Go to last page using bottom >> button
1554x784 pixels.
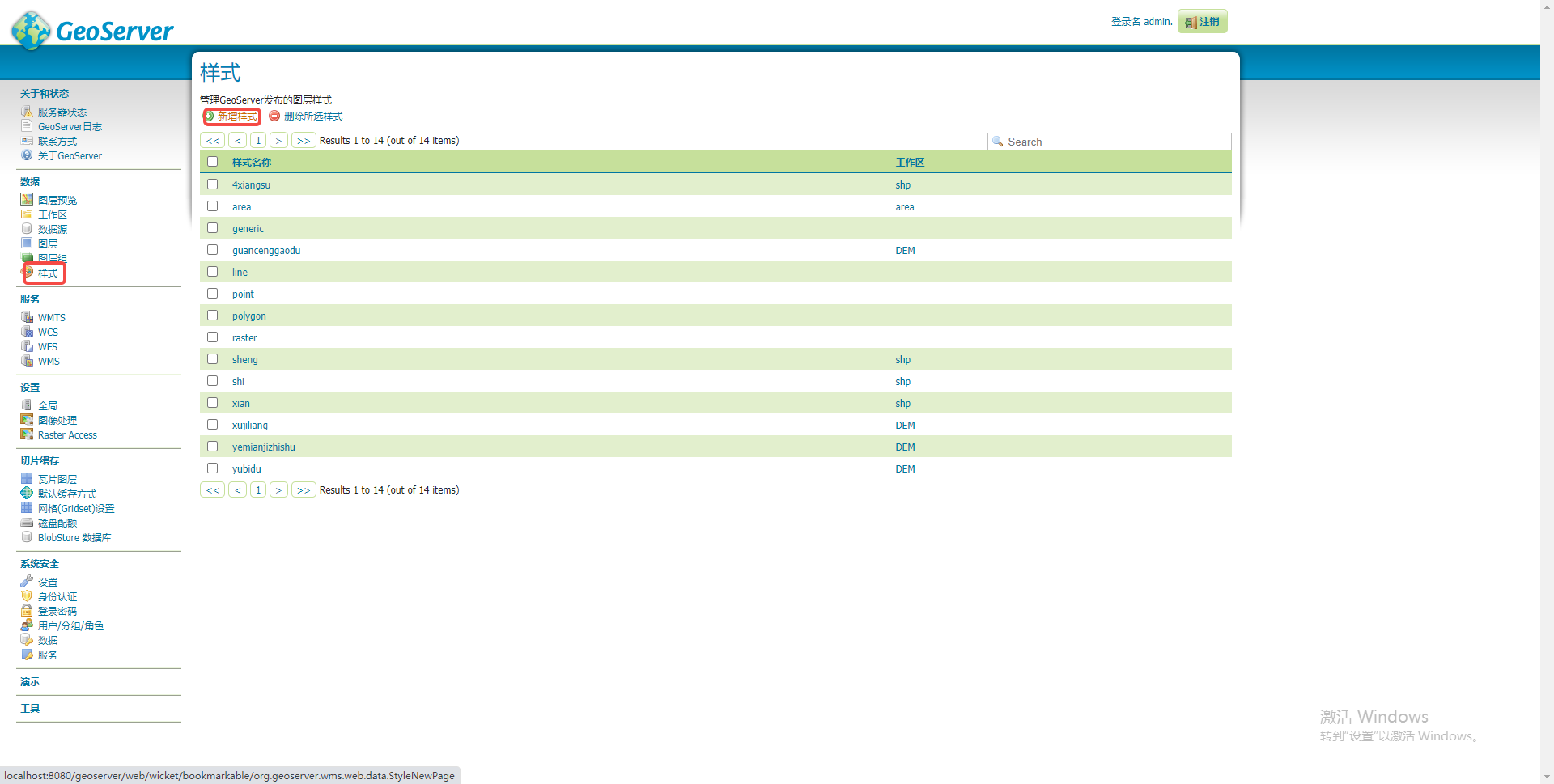tap(304, 490)
